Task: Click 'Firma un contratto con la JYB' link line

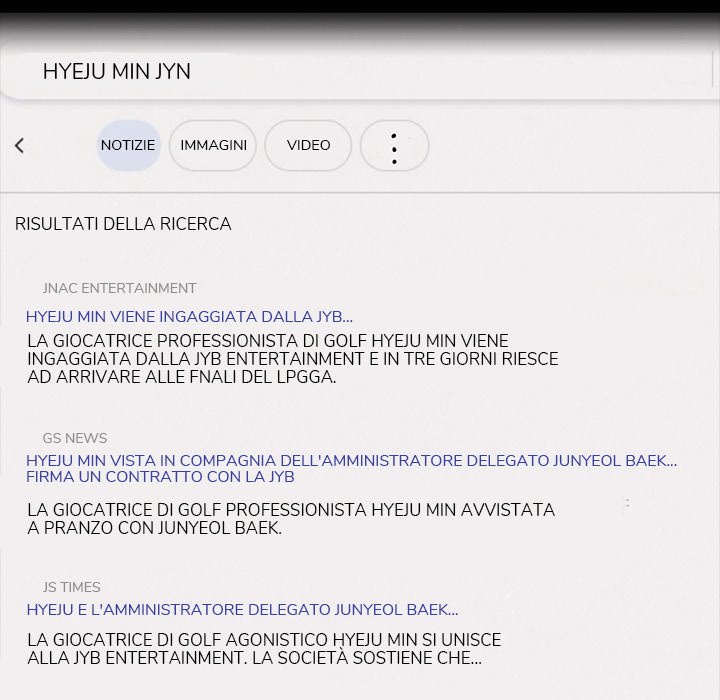Action: [x=160, y=477]
